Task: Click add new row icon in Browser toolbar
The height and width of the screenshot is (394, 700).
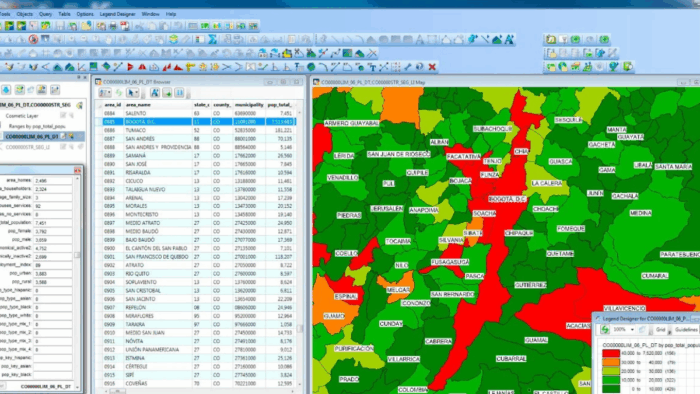Action: pyautogui.click(x=167, y=93)
